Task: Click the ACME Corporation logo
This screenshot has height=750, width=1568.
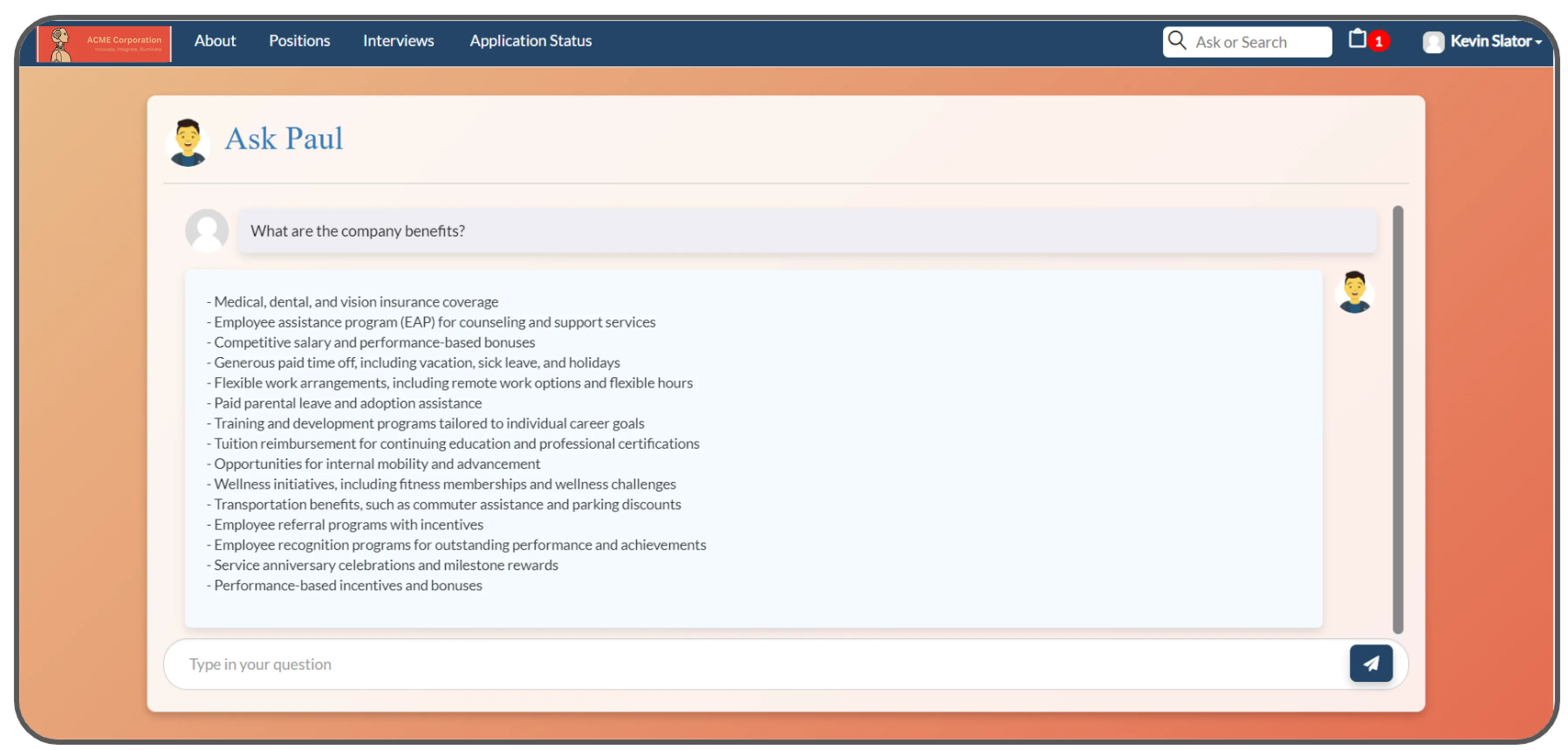Action: [104, 43]
